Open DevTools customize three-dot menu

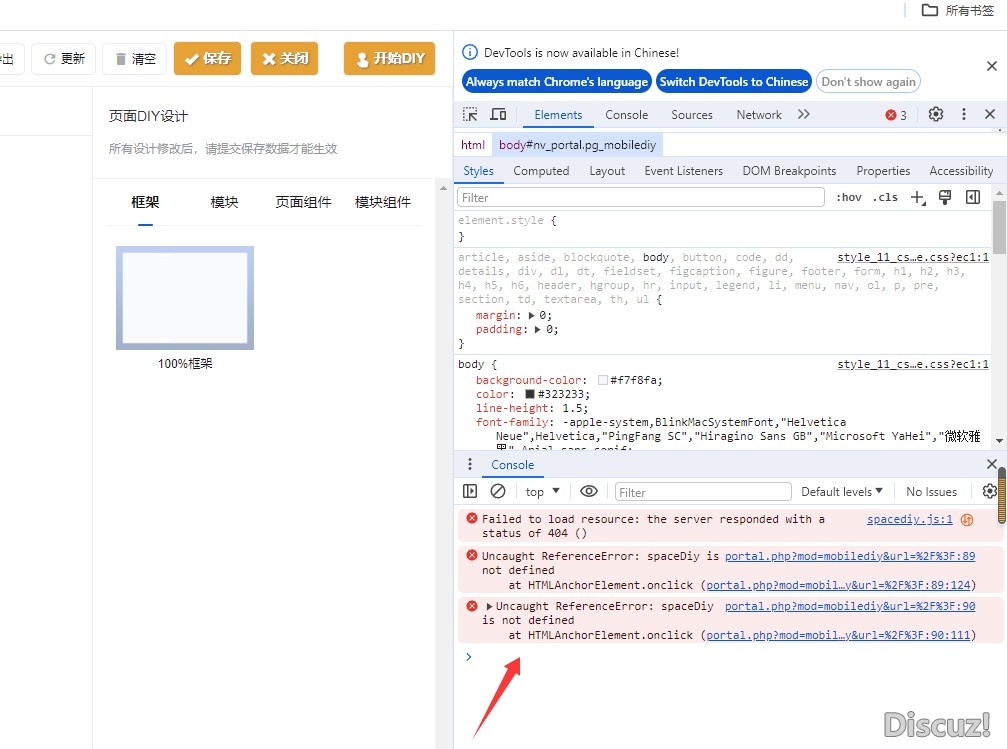pos(963,114)
